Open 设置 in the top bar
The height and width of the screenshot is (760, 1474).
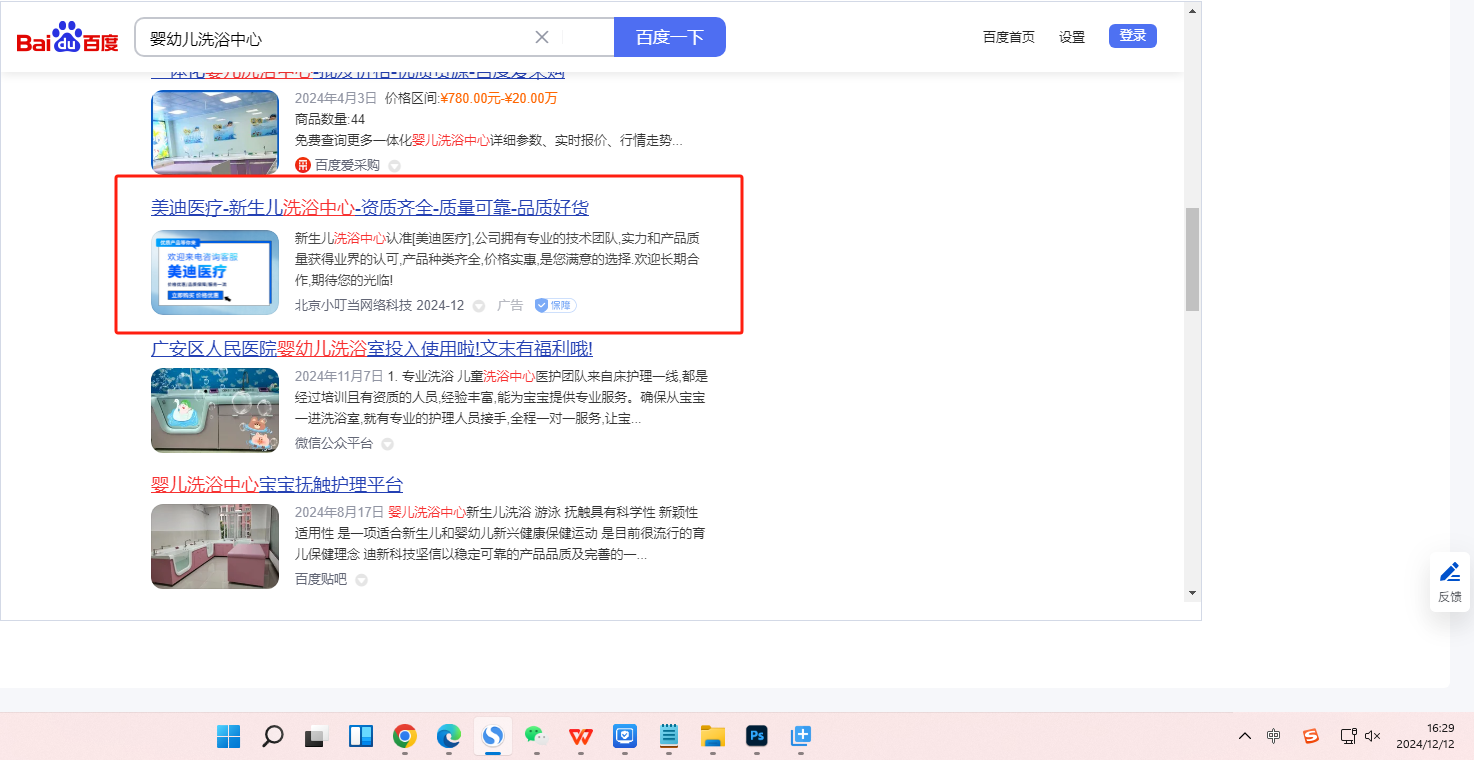(x=1072, y=37)
